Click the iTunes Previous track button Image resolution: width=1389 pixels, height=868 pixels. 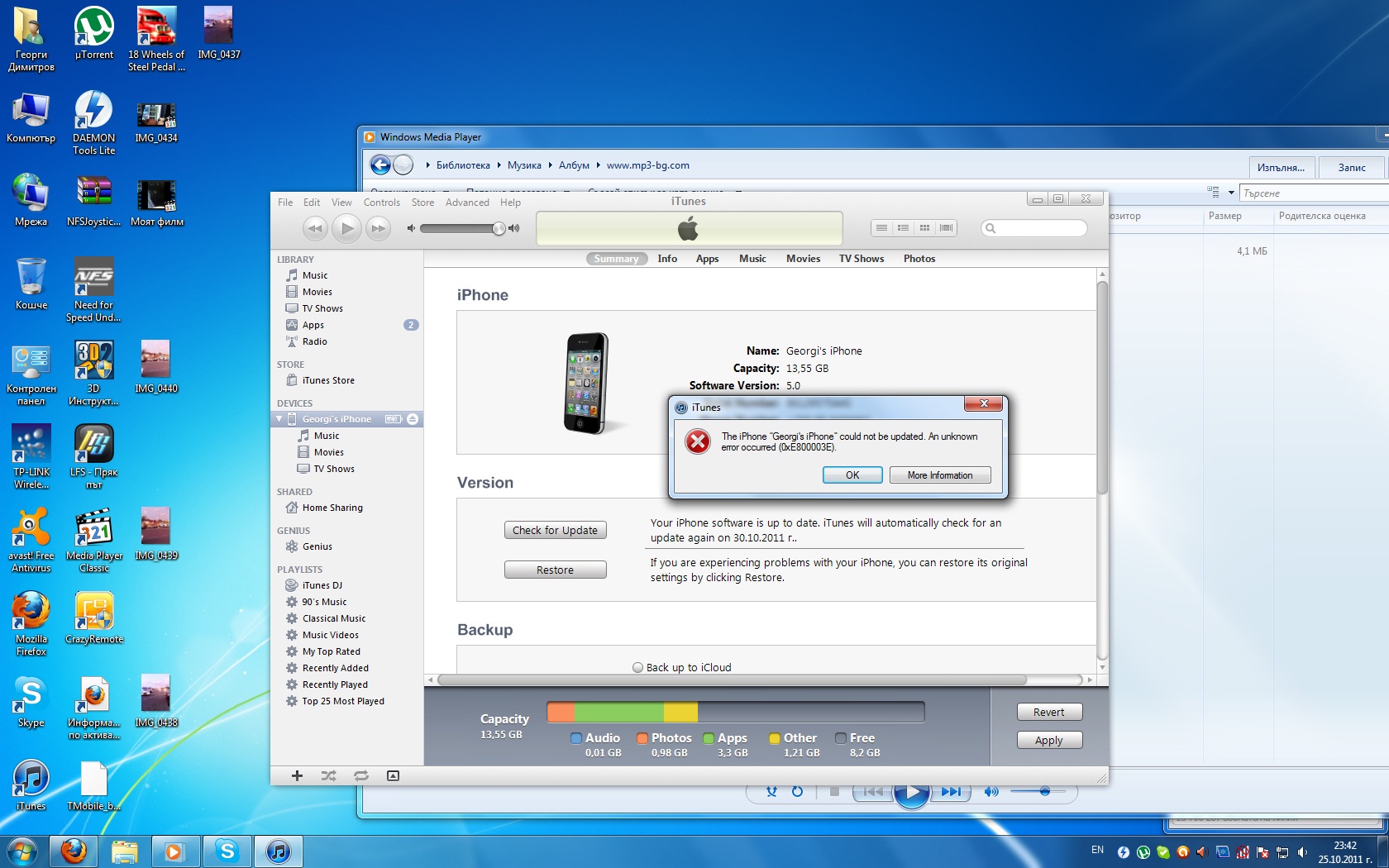click(315, 228)
